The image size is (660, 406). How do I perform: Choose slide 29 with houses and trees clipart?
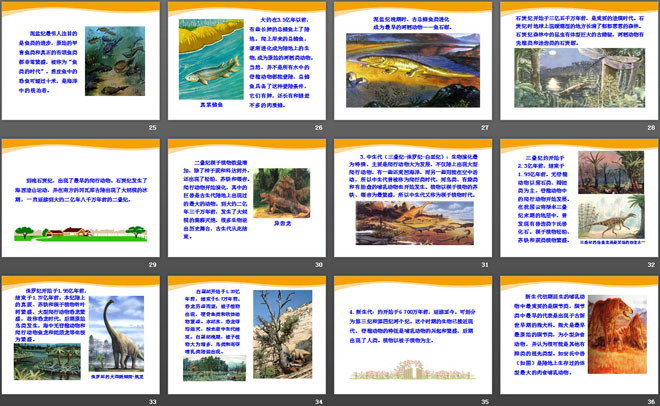click(x=81, y=198)
